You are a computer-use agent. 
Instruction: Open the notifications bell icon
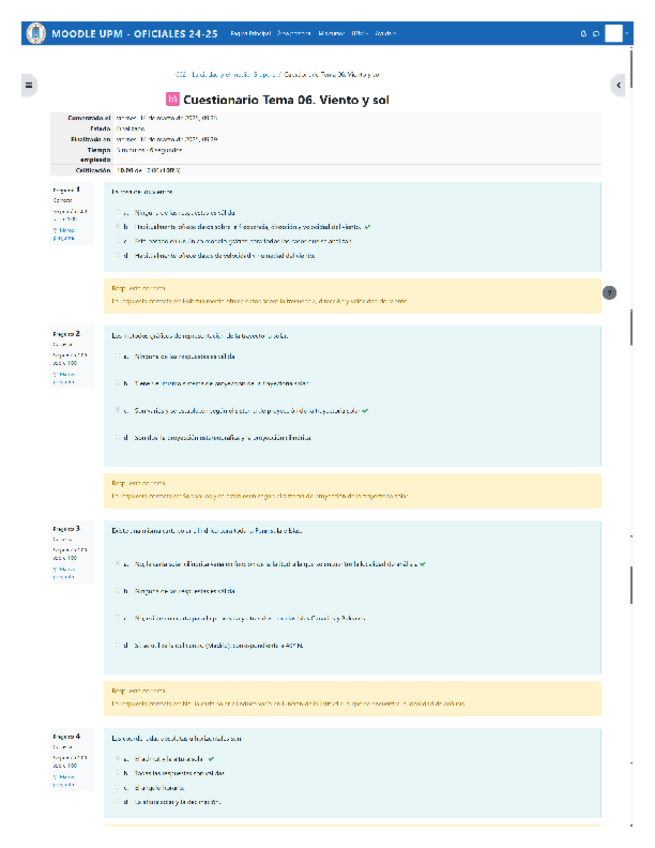pos(584,34)
